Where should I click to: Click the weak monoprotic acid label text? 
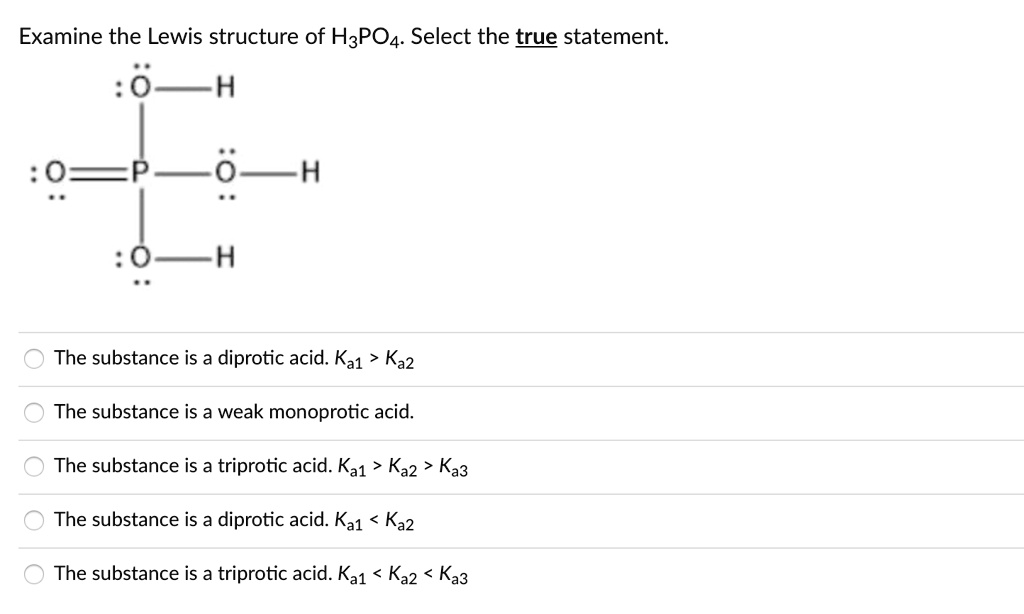click(235, 411)
